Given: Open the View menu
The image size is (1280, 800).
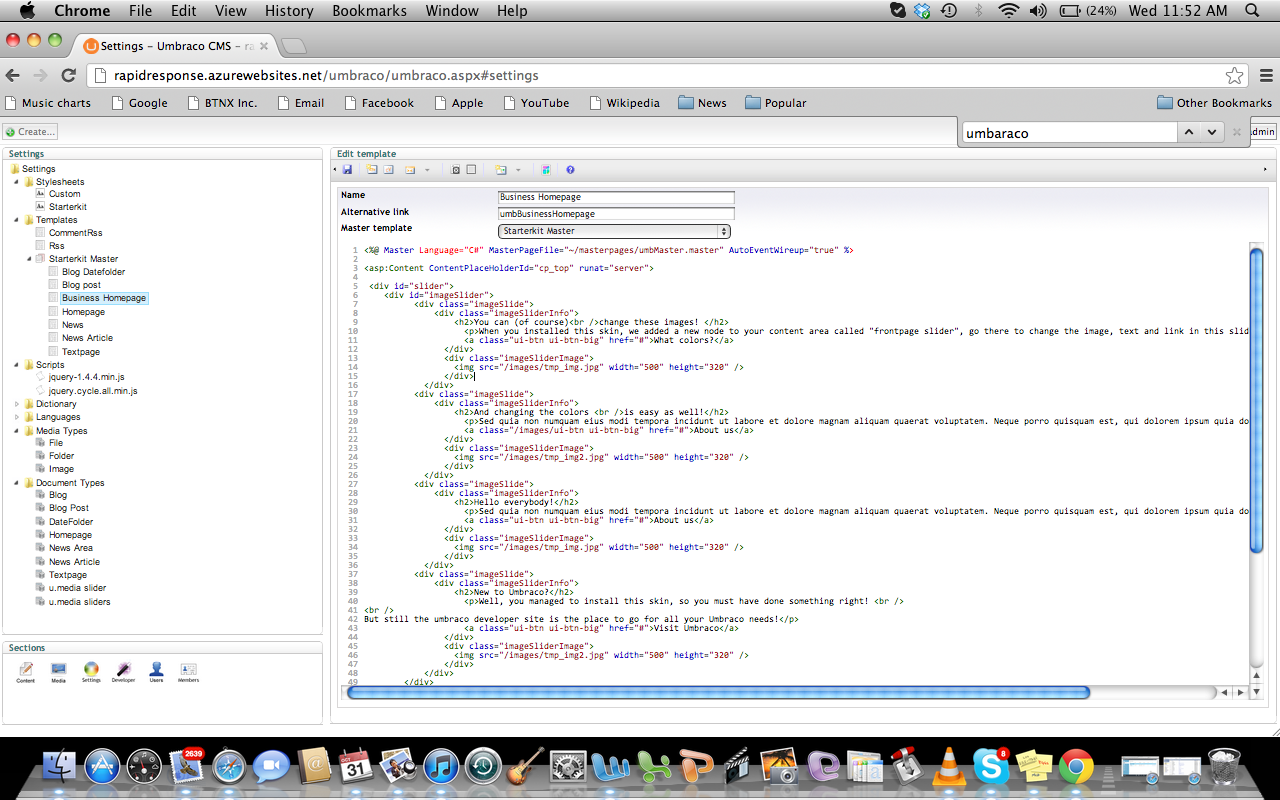Looking at the screenshot, I should (231, 11).
